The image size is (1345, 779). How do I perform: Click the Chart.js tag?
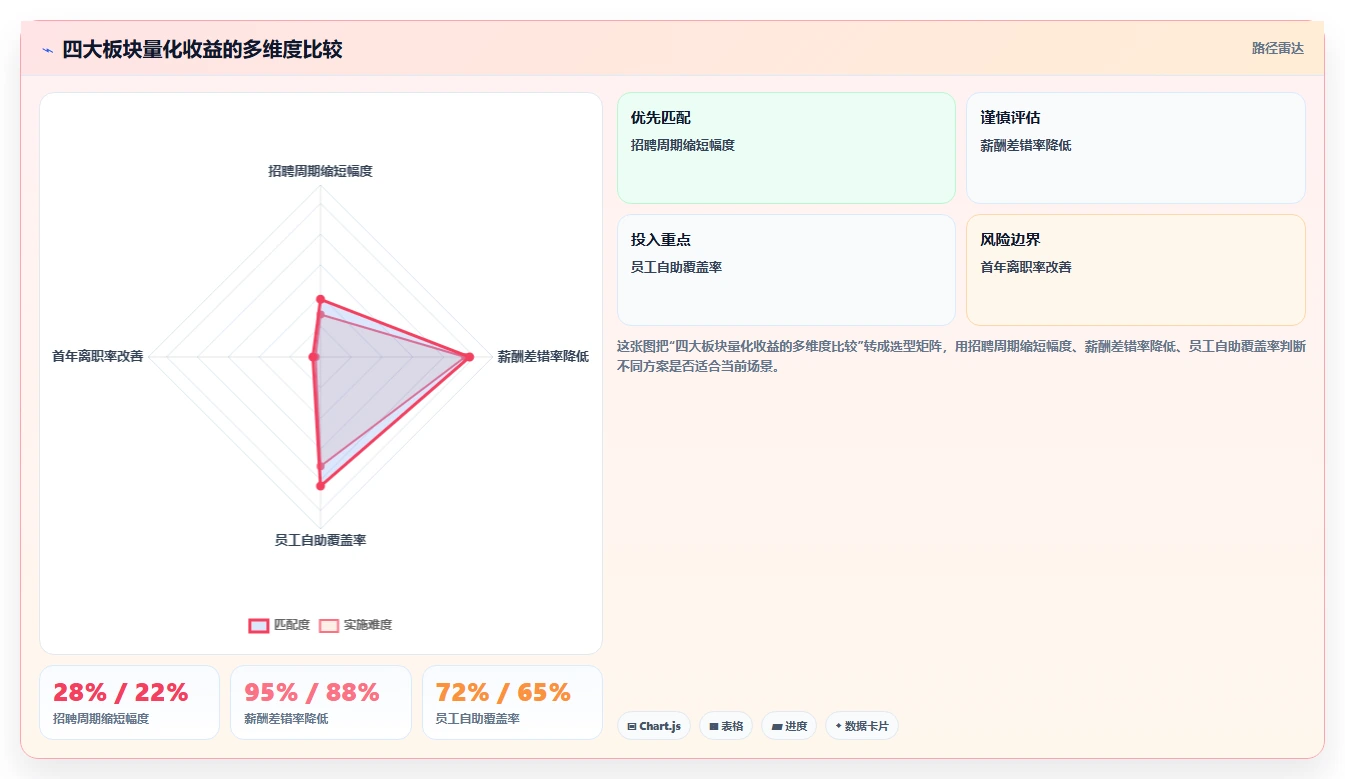[x=654, y=726]
